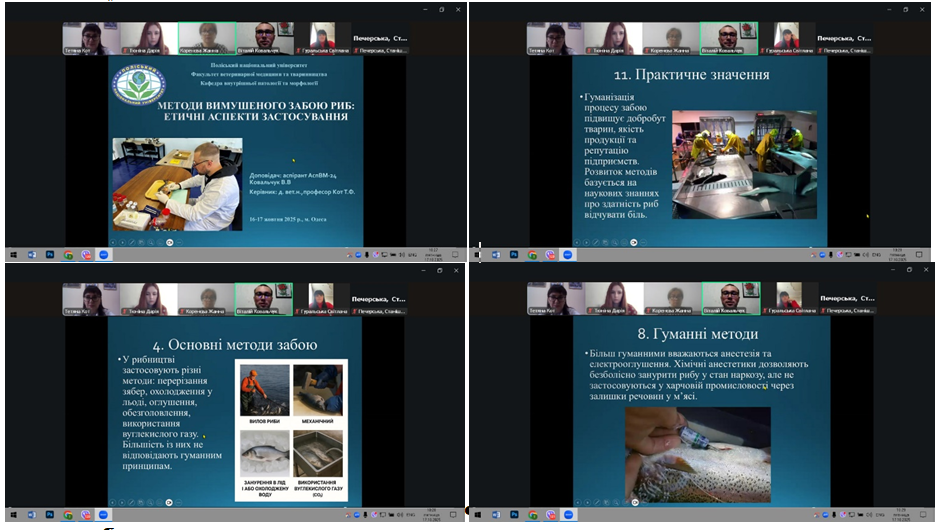Screen dimensions: 941x530
Task: Go to next slide on the title slide
Action: tap(123, 241)
